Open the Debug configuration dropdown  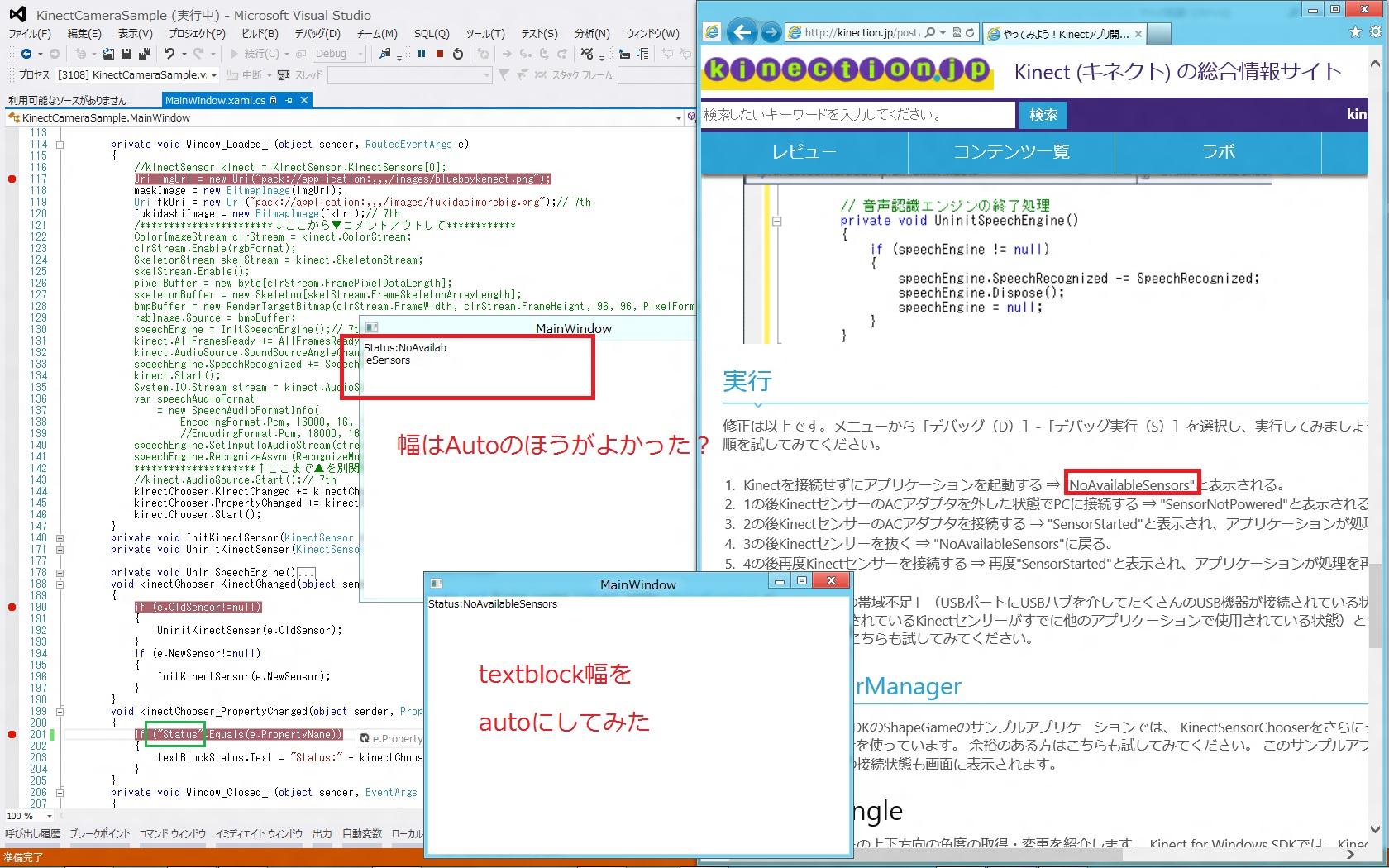coord(339,54)
